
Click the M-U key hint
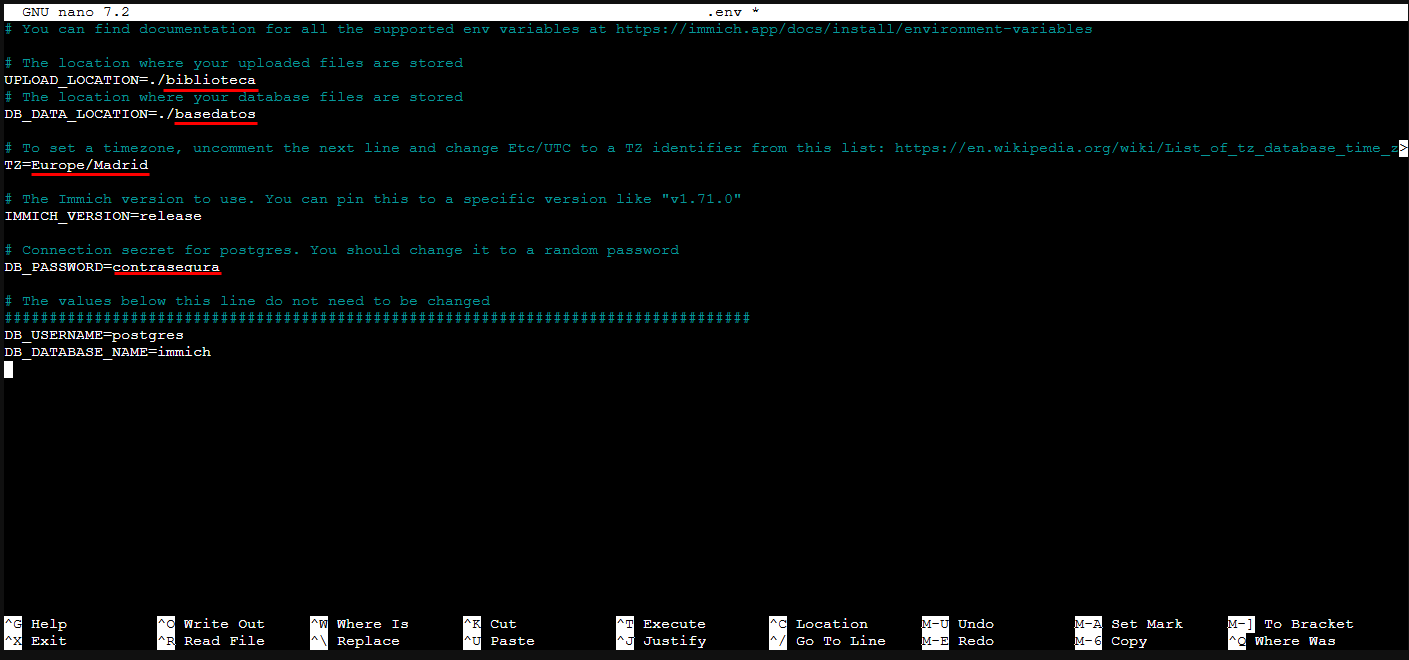(935, 624)
